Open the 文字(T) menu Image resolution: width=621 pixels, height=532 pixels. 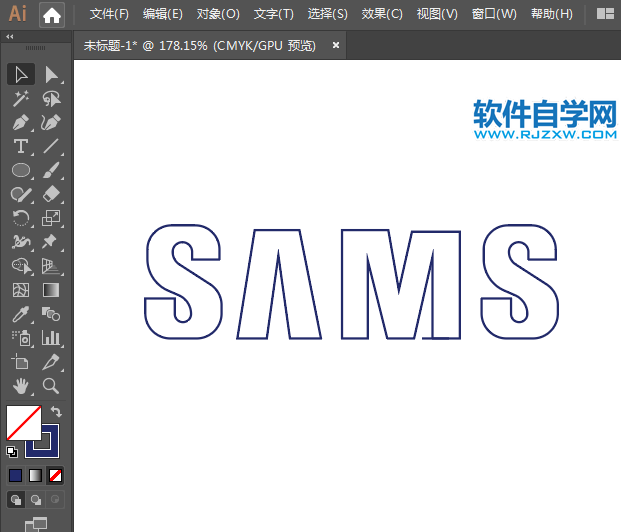pyautogui.click(x=274, y=14)
